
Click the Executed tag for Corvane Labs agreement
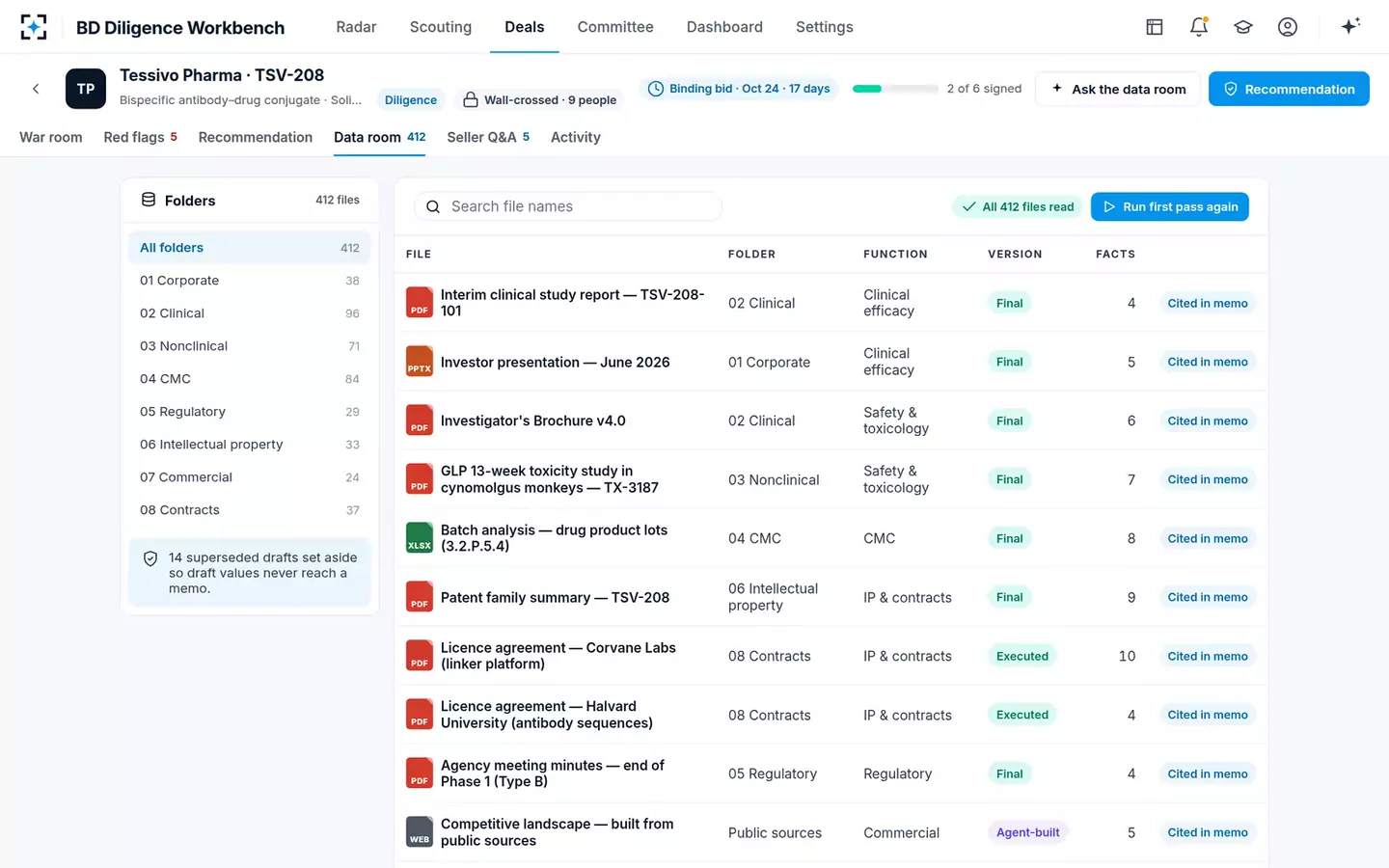pos(1021,656)
